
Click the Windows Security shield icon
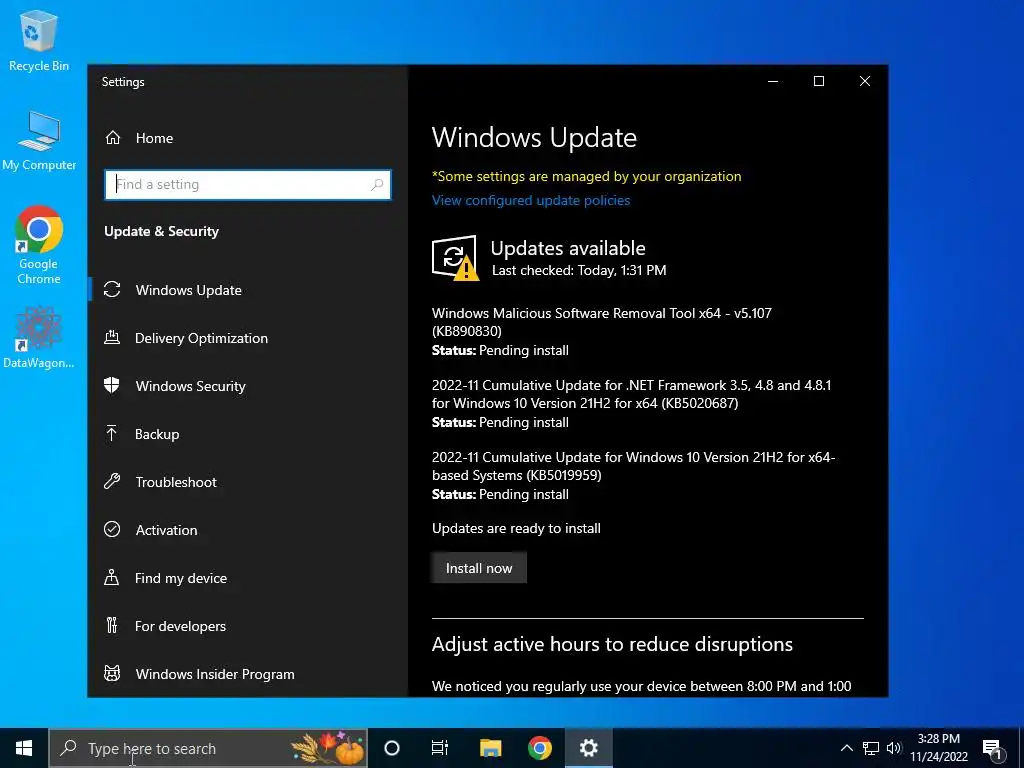pos(112,385)
